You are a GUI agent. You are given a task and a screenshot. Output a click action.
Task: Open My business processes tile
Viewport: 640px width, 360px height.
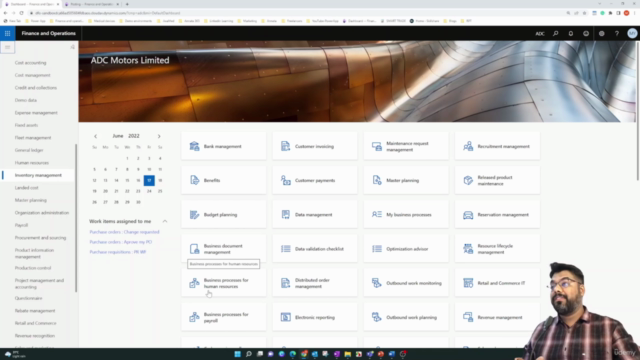[x=406, y=214]
